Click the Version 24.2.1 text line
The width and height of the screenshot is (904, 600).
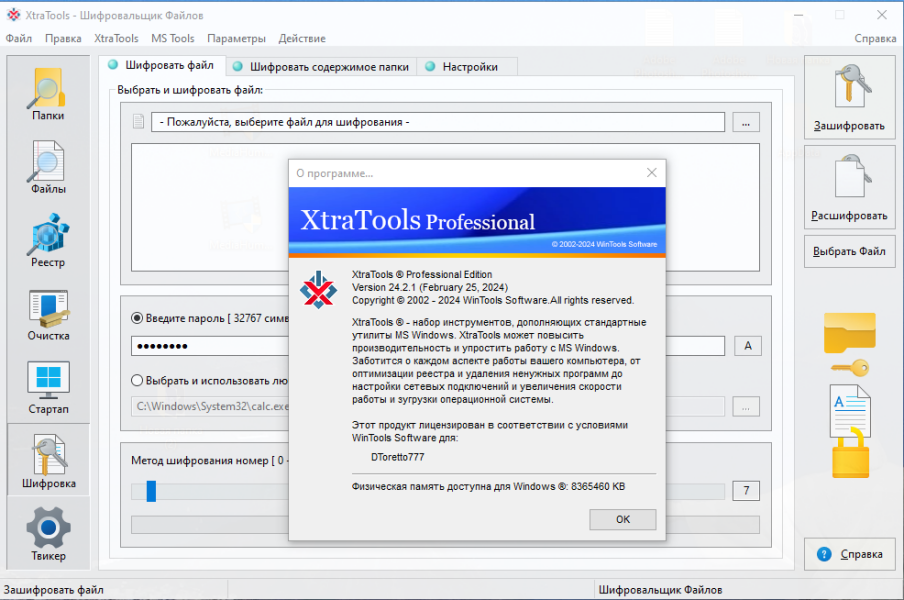(x=430, y=287)
